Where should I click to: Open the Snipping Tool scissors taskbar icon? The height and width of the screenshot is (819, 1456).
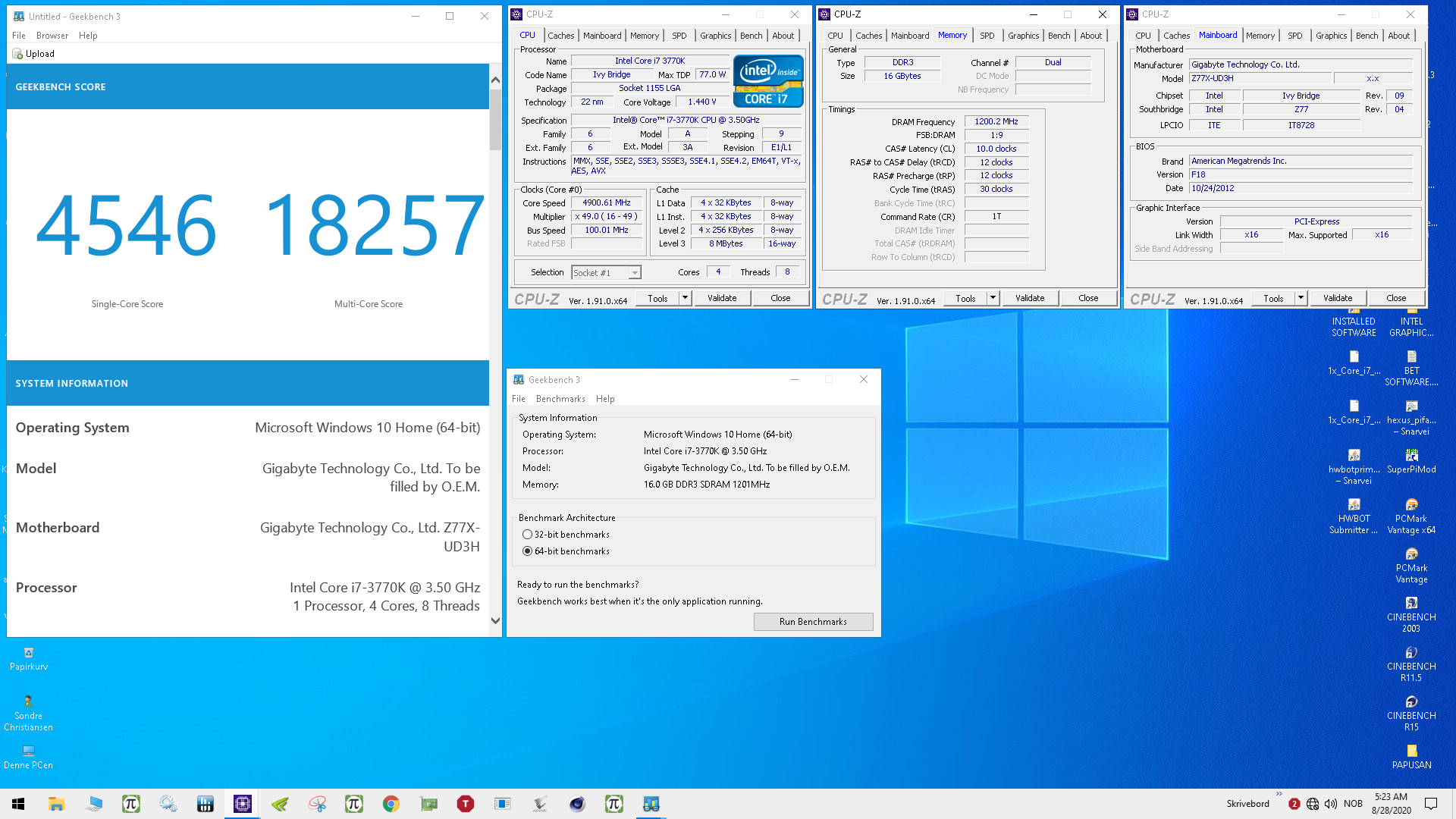click(317, 804)
